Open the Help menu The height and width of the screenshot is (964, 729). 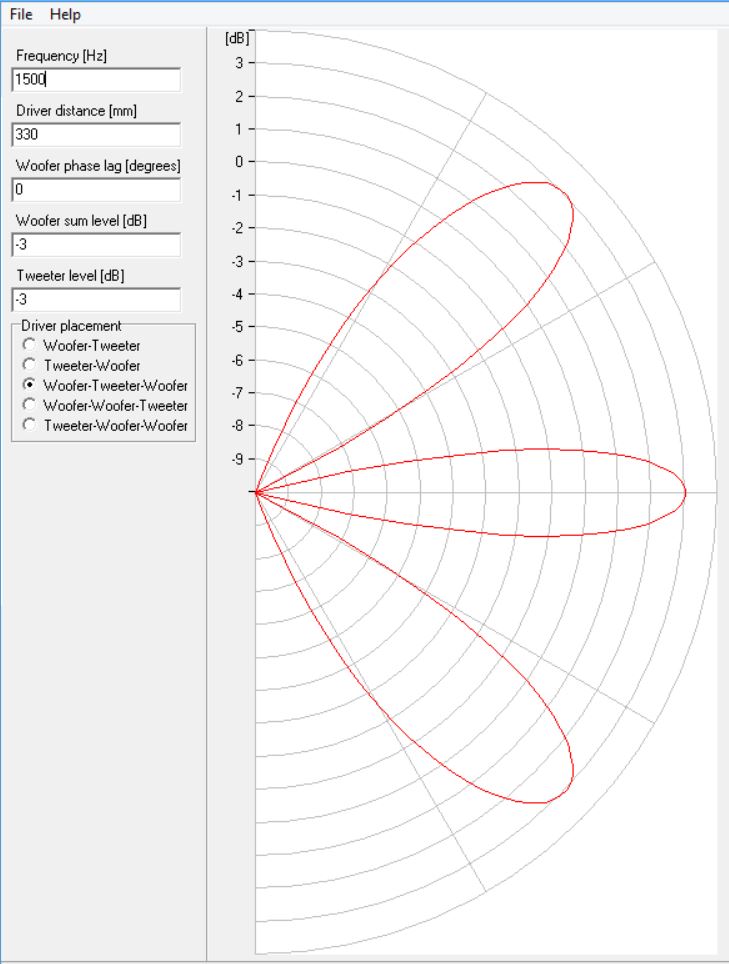(x=65, y=14)
